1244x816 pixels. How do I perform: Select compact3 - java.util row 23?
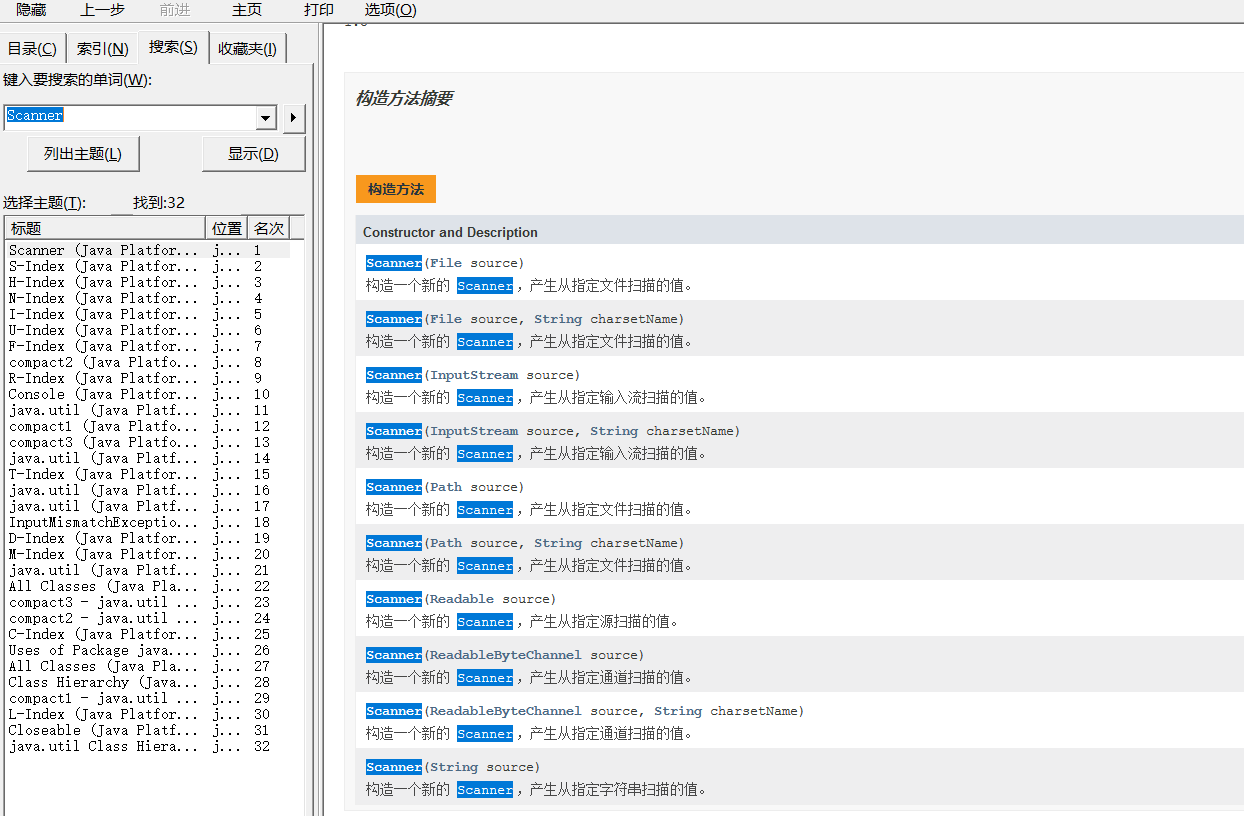point(148,602)
